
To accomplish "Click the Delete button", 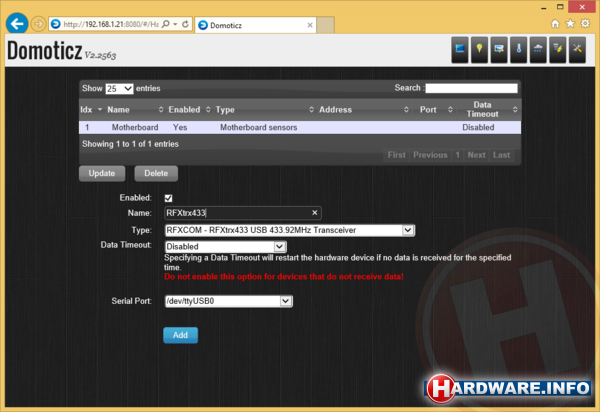I will click(x=156, y=173).
